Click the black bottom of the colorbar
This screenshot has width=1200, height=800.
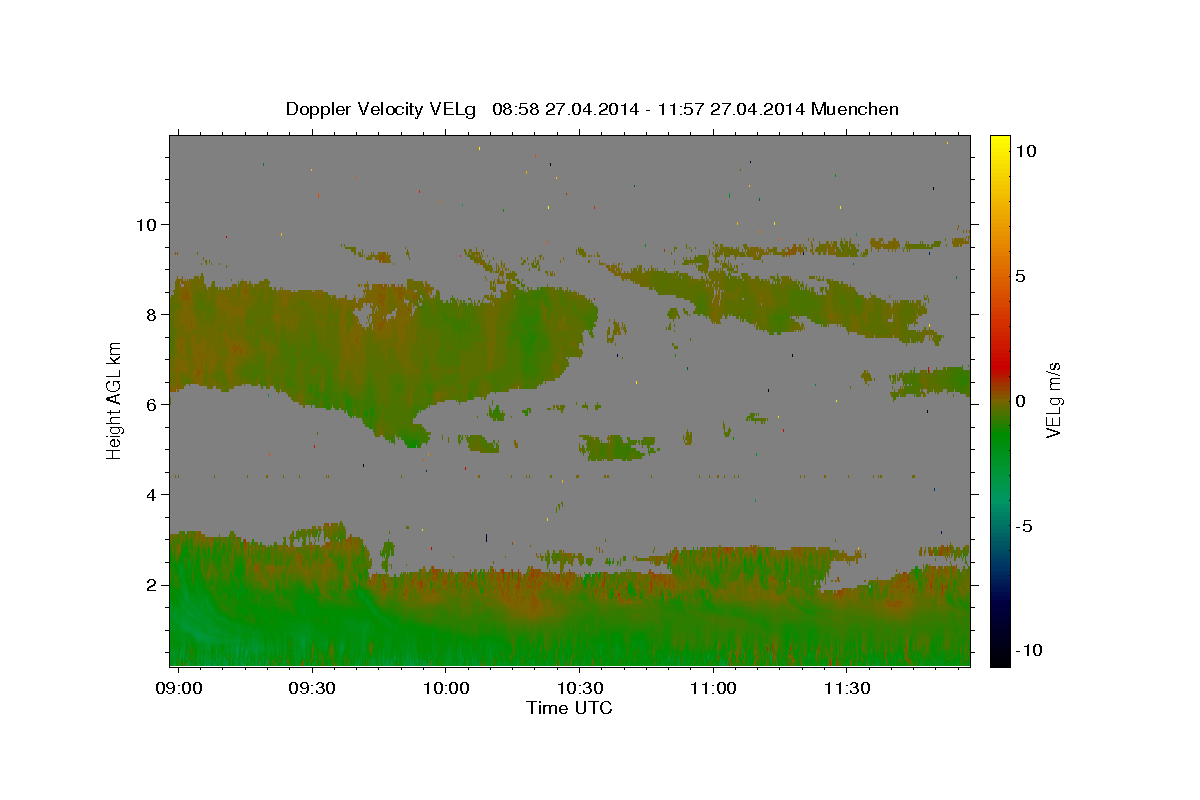click(999, 655)
